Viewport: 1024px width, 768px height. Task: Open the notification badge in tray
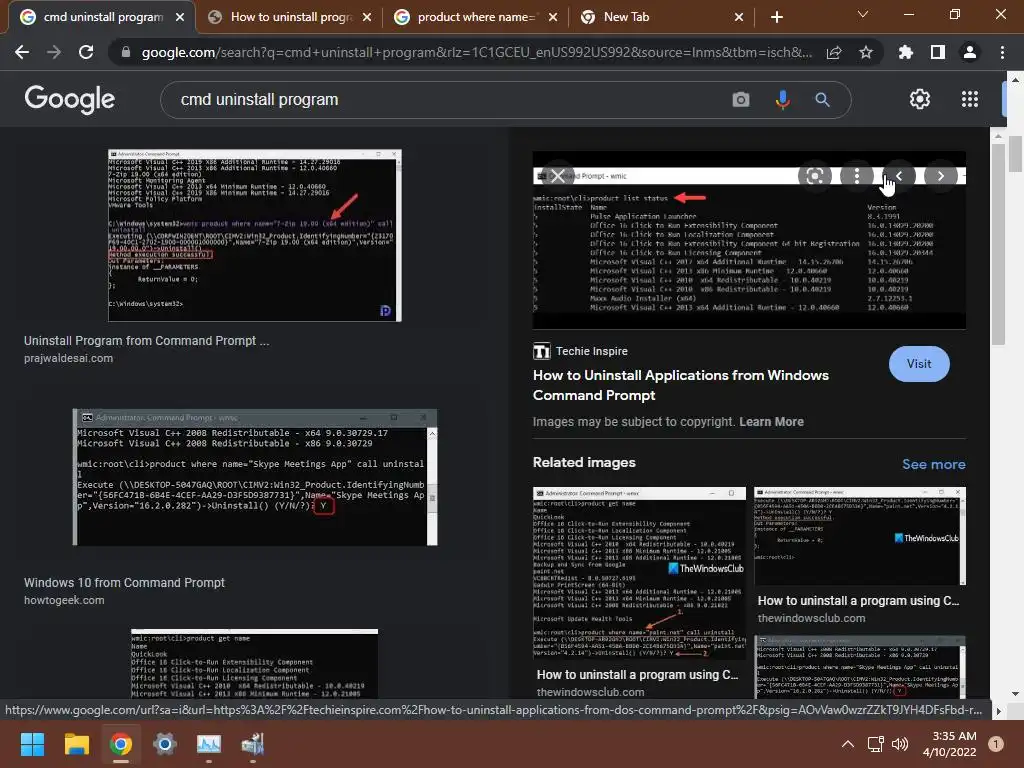click(995, 744)
